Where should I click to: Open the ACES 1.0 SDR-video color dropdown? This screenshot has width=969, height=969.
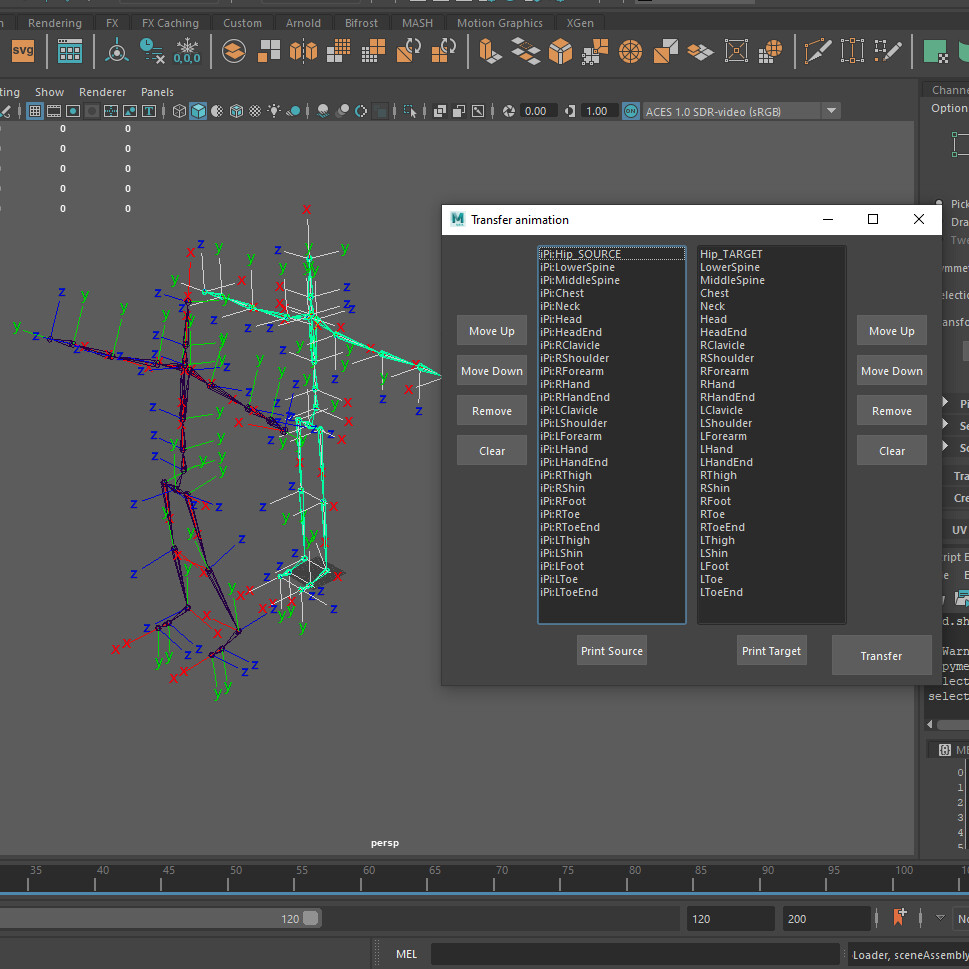point(831,110)
